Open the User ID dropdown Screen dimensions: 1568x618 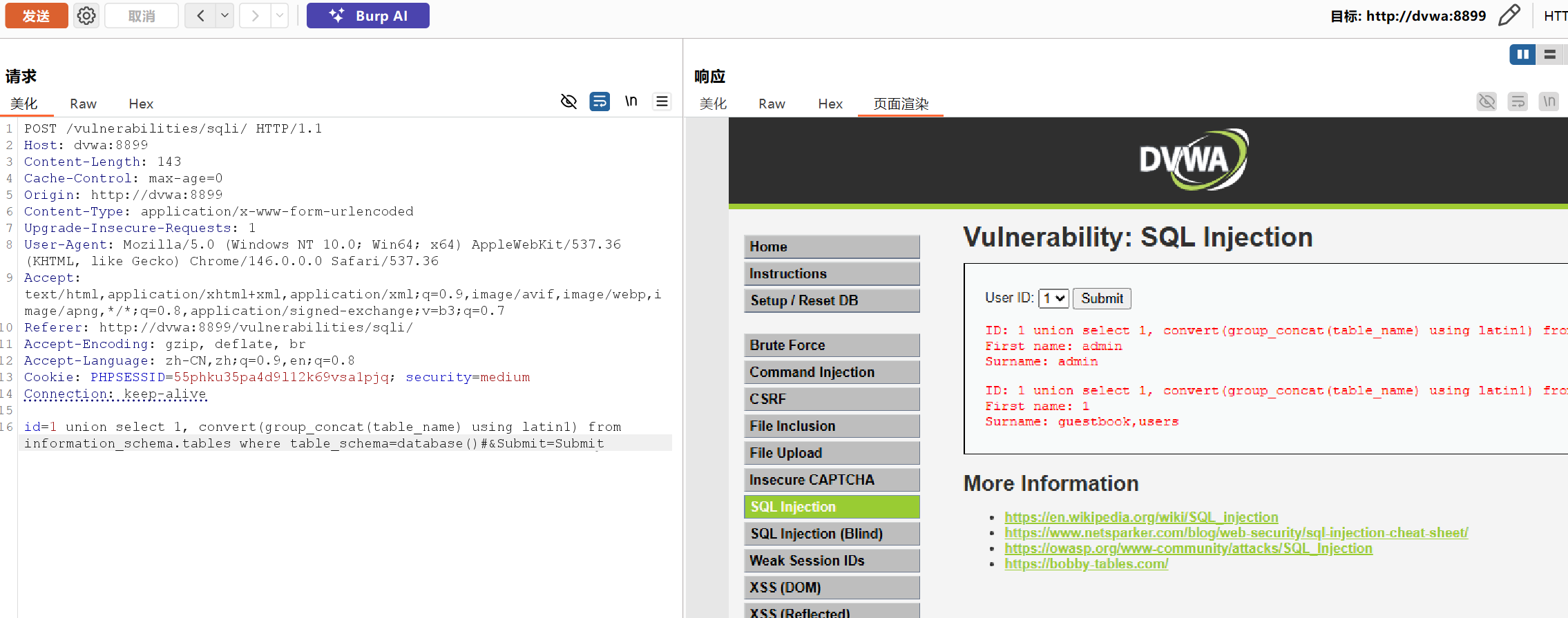(1053, 298)
